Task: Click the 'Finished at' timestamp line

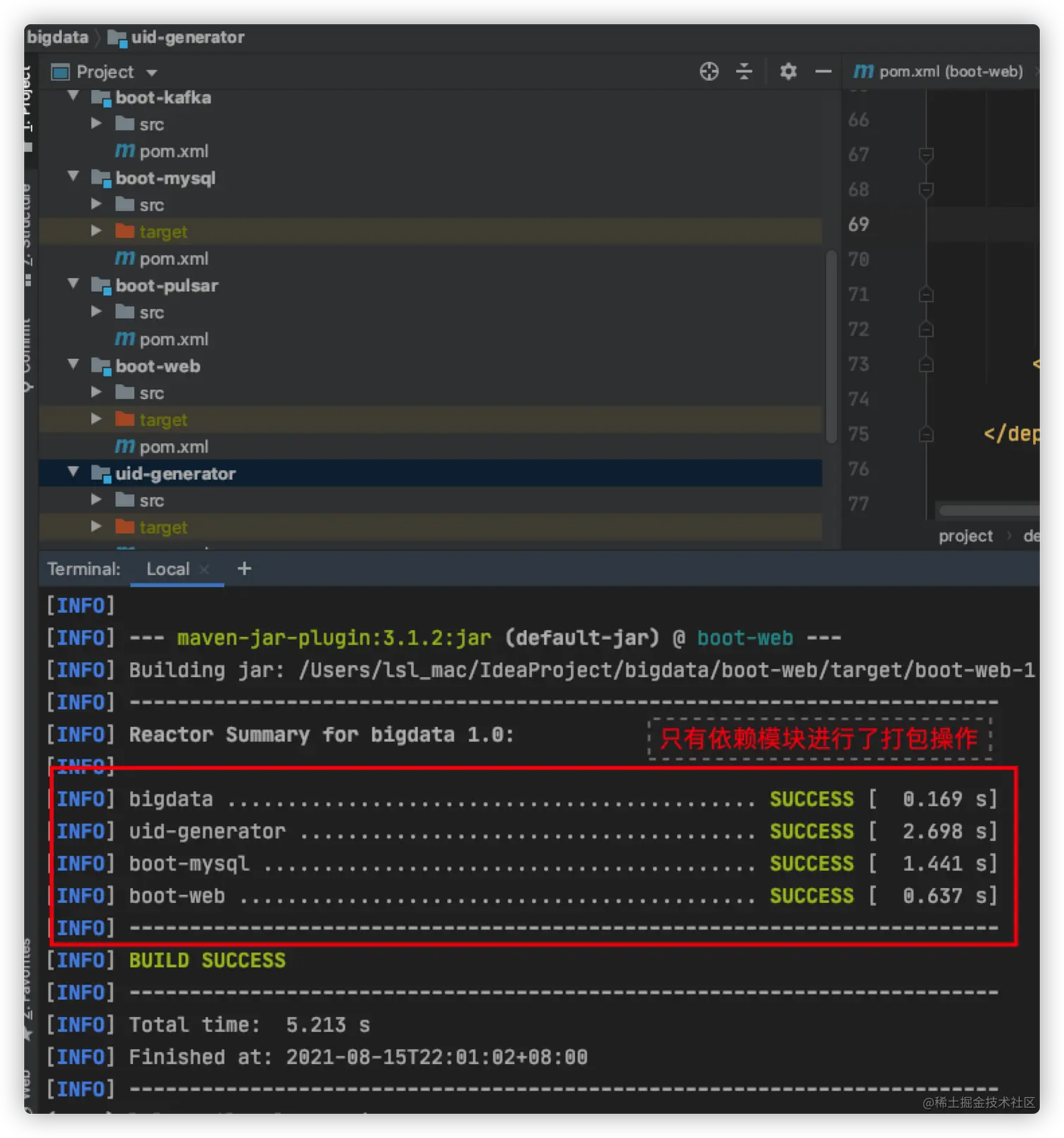Action: pyautogui.click(x=357, y=1057)
